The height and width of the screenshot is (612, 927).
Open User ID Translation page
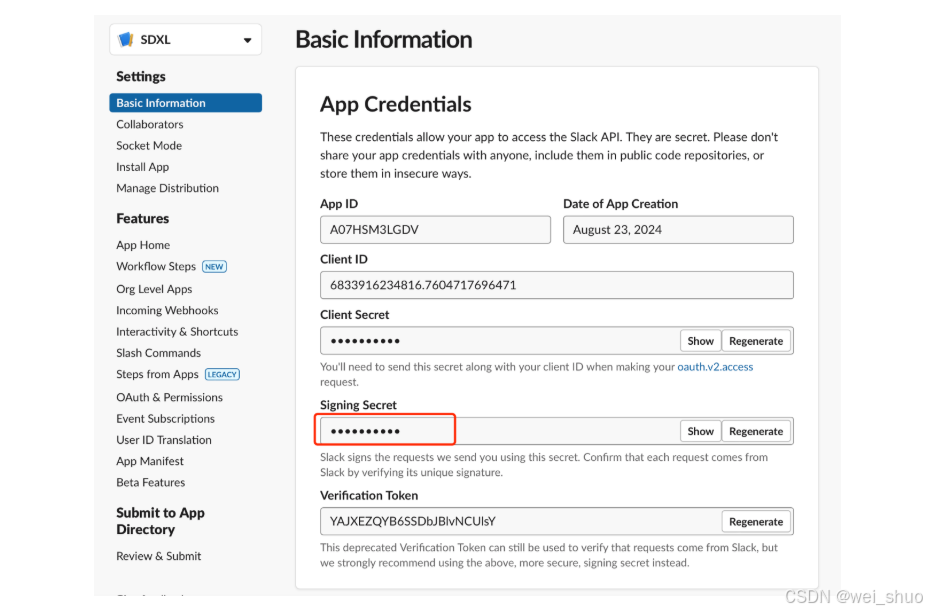coord(164,440)
